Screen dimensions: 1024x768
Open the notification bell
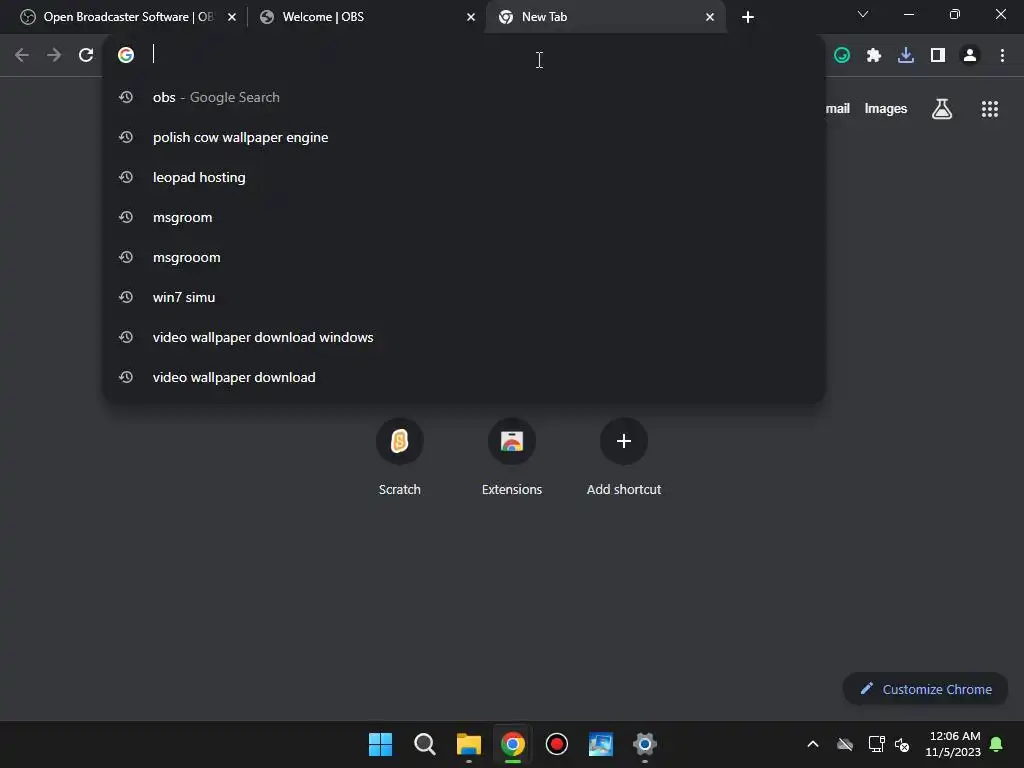click(x=996, y=744)
